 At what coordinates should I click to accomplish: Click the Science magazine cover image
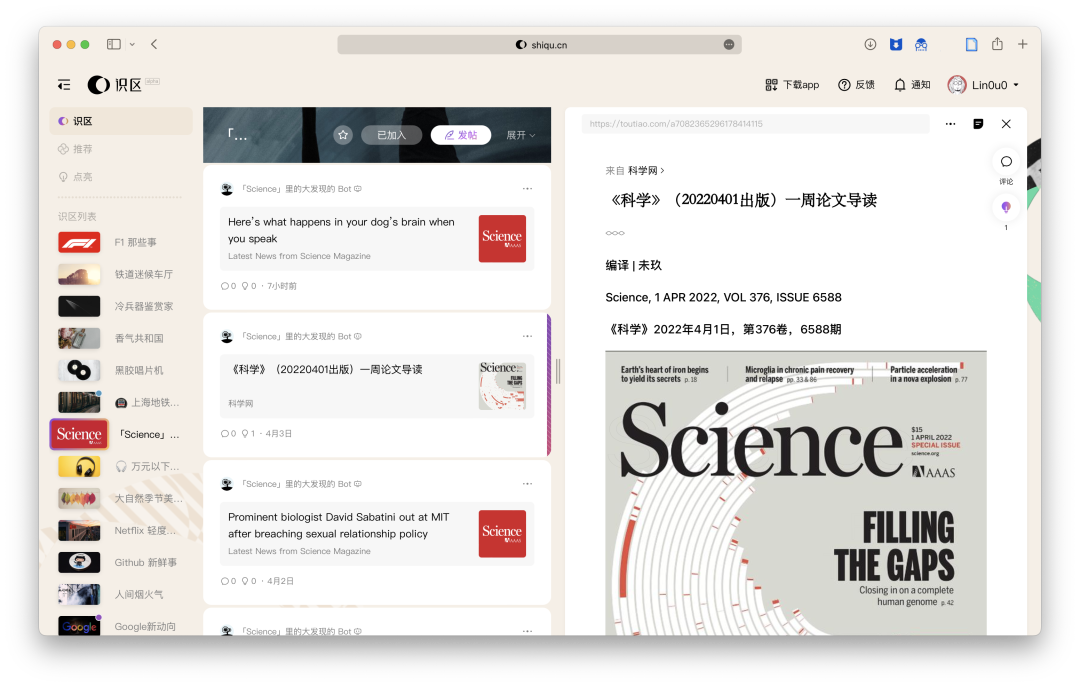[x=796, y=493]
